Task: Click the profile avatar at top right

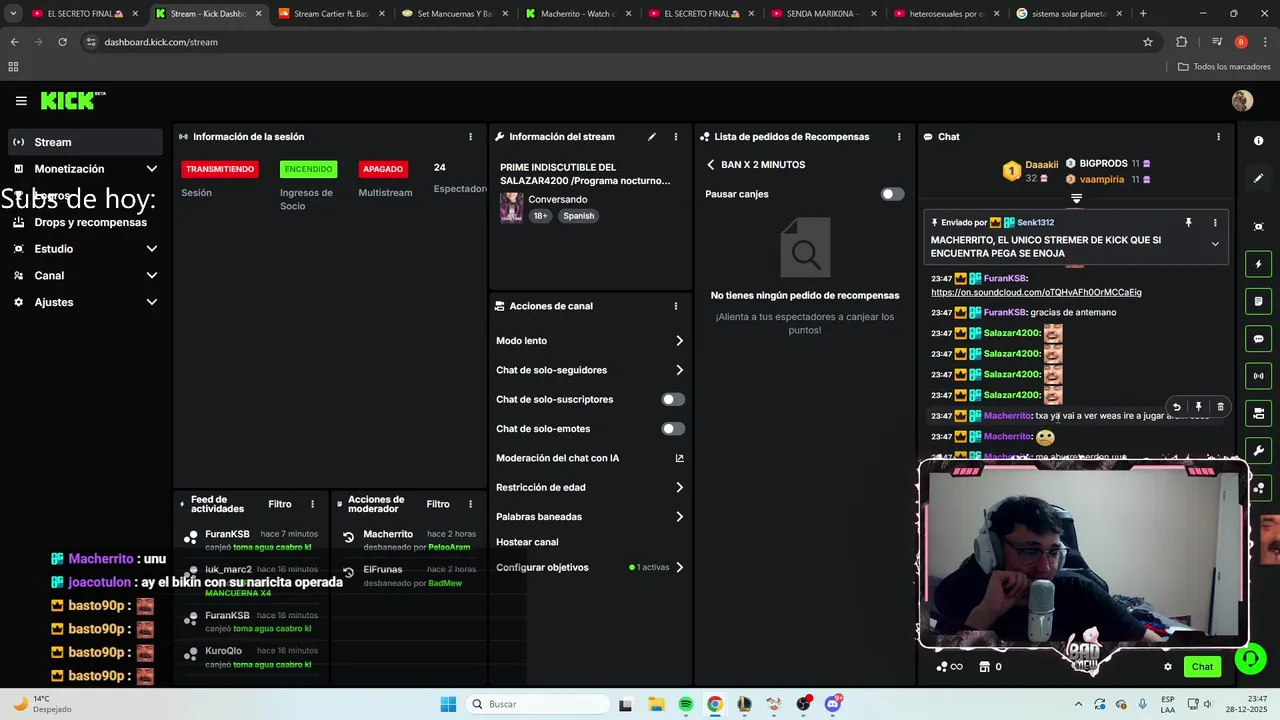Action: [x=1242, y=101]
